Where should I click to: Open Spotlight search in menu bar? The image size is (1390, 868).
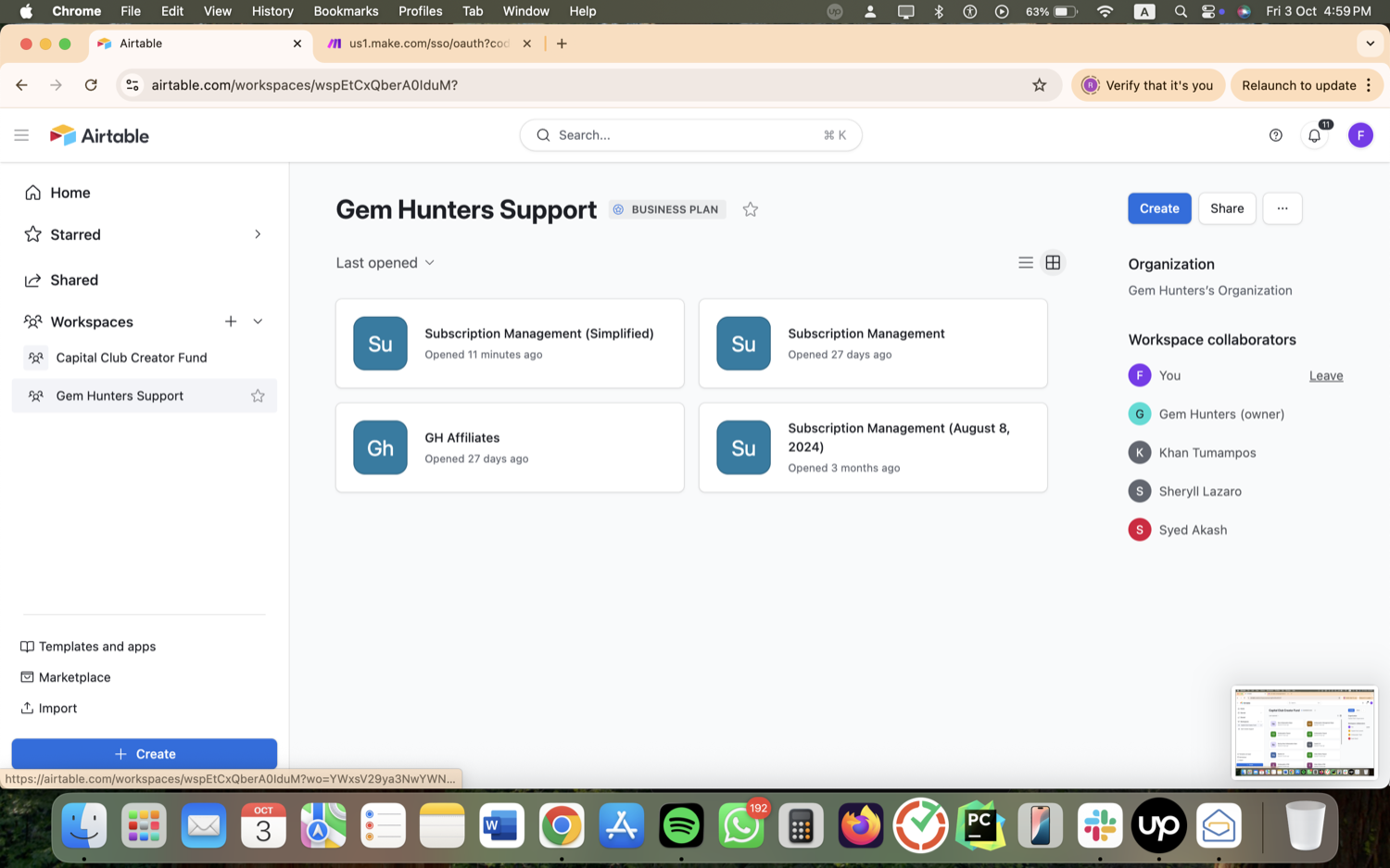point(1181,11)
